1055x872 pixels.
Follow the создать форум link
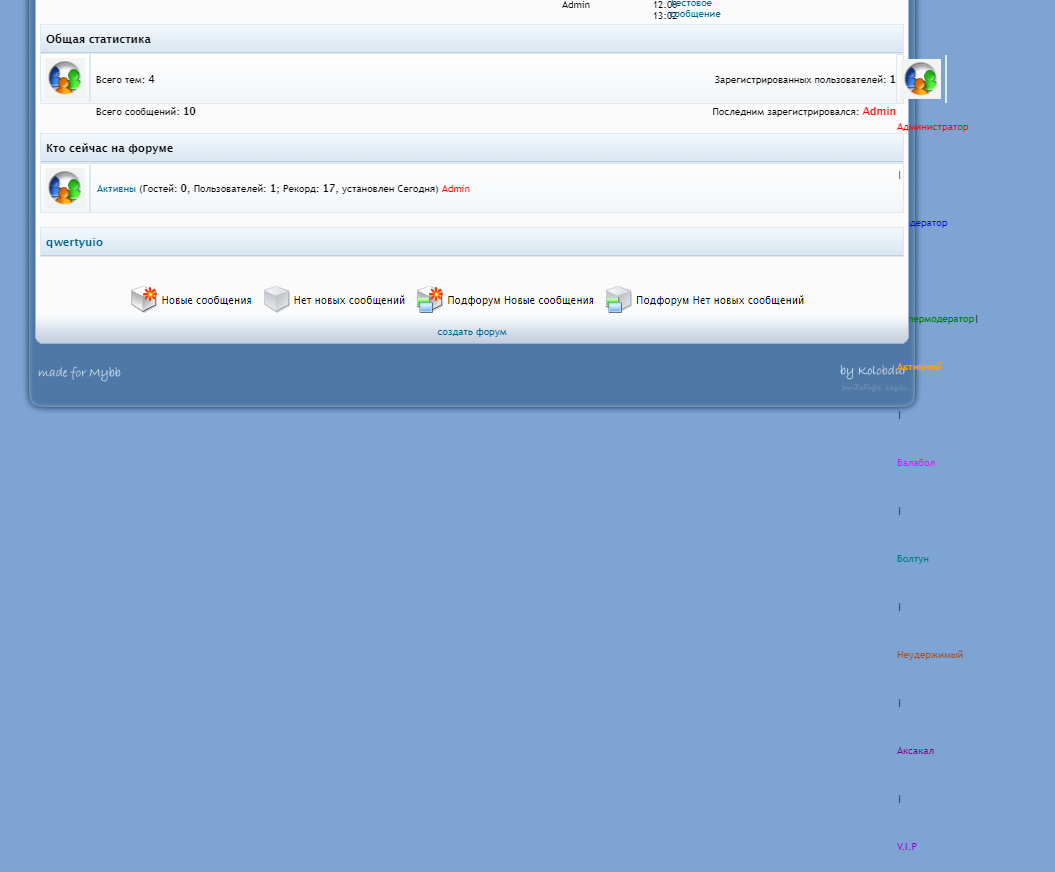pos(472,332)
